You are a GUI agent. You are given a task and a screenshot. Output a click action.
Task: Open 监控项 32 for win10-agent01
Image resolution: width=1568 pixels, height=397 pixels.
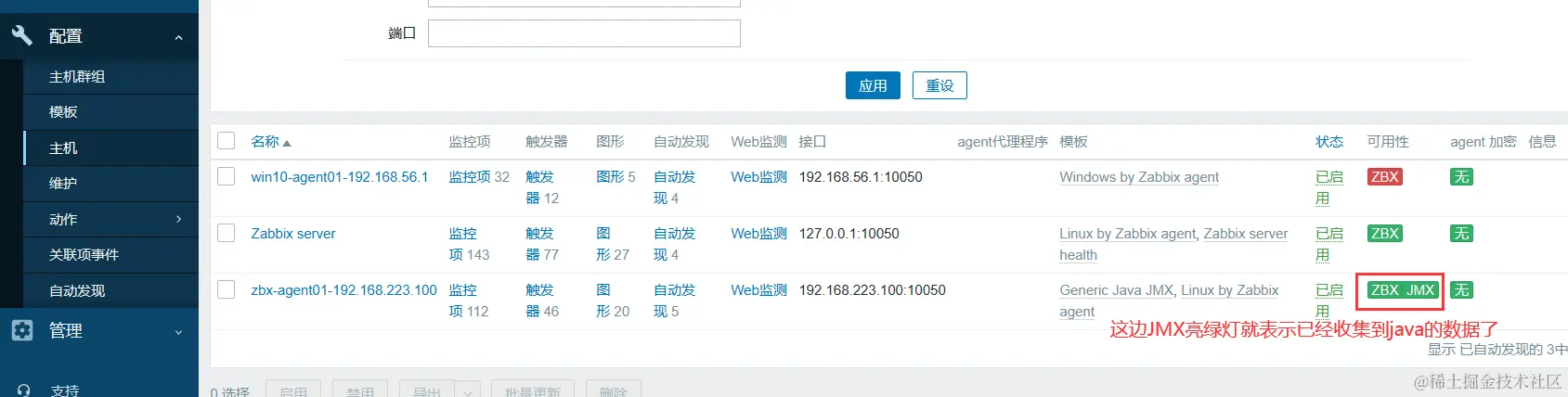[470, 177]
